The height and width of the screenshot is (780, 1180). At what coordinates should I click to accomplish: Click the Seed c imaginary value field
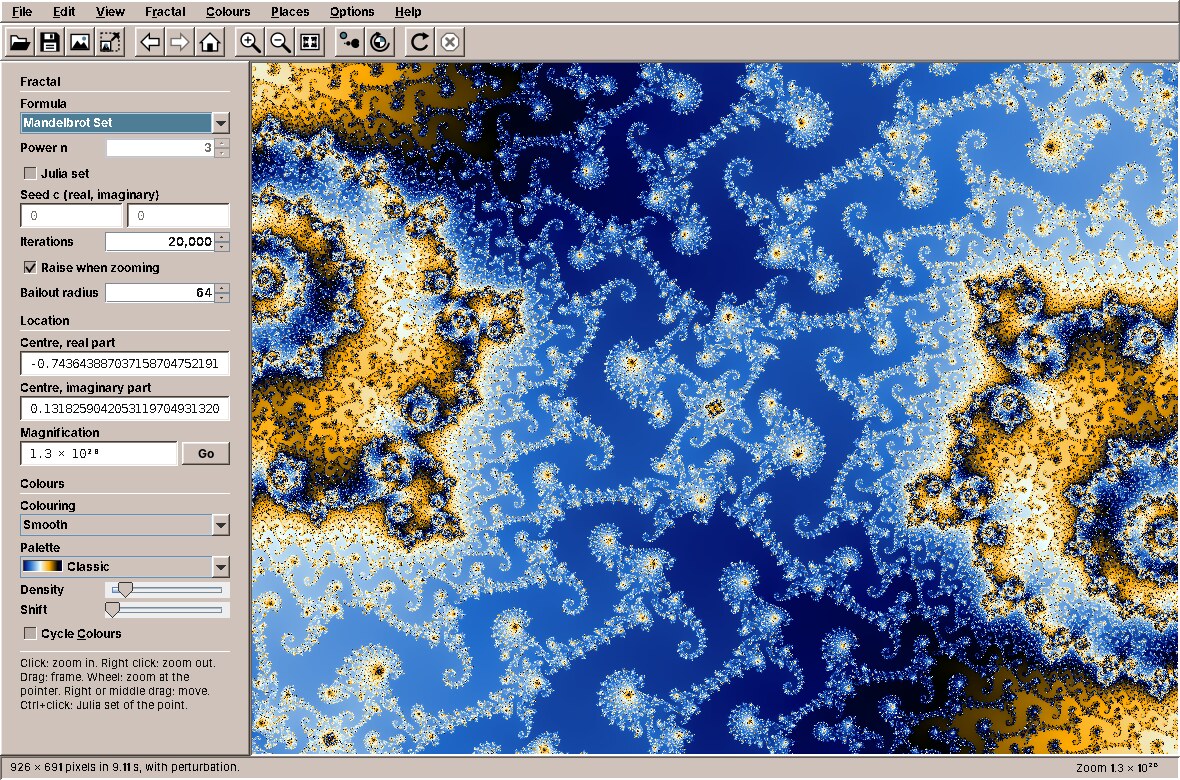[178, 215]
